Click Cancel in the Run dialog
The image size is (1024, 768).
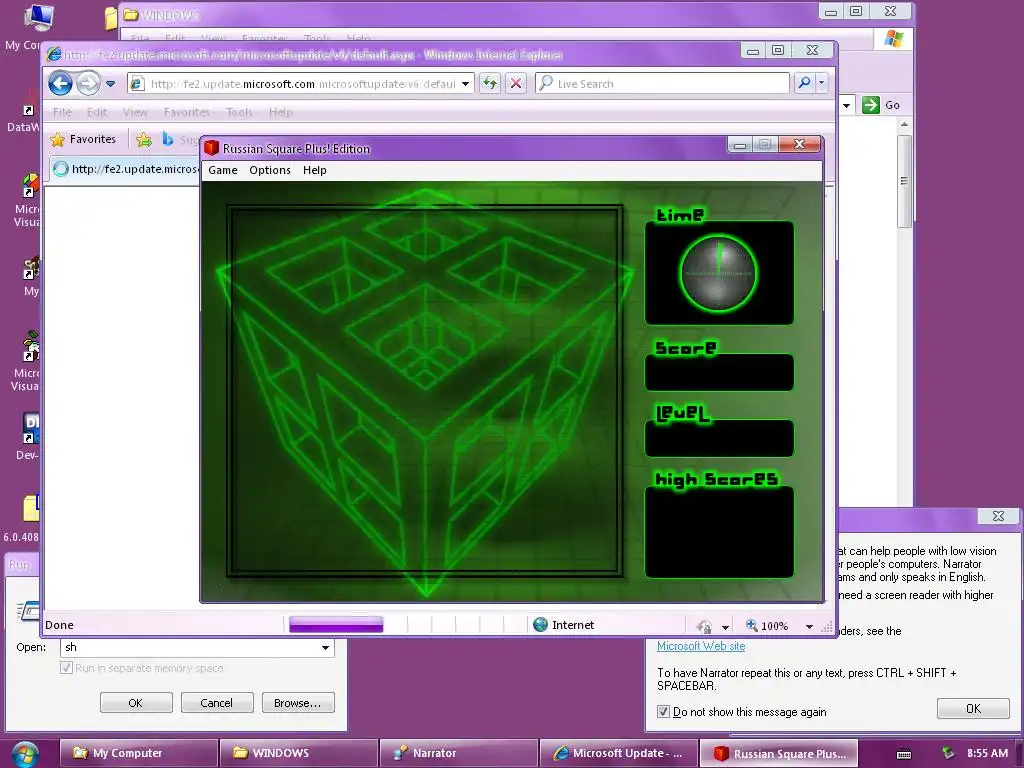(216, 703)
